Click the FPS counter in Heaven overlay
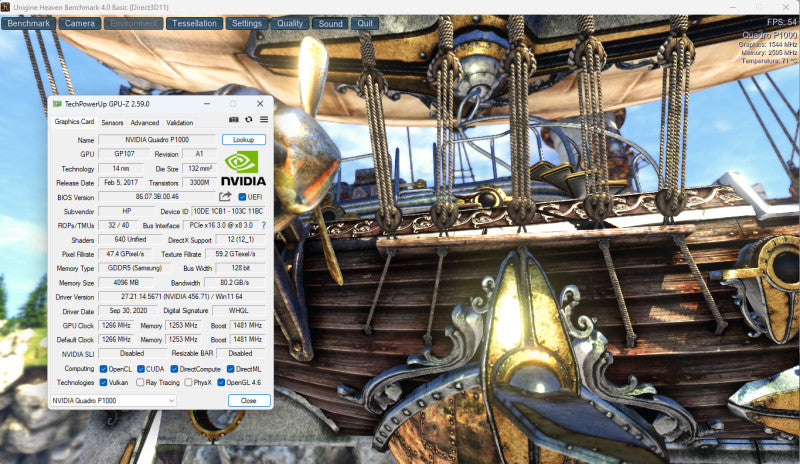 [782, 22]
